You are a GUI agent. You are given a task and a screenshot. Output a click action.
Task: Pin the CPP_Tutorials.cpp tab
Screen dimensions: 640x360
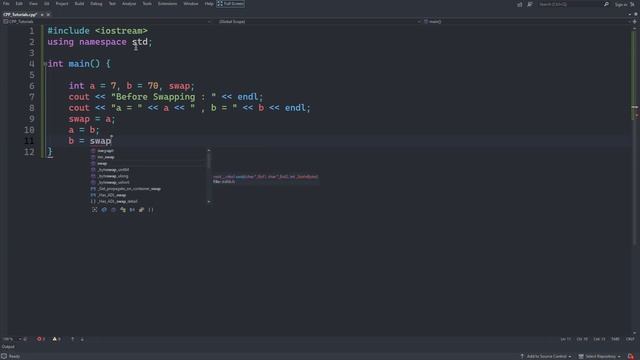(x=42, y=14)
